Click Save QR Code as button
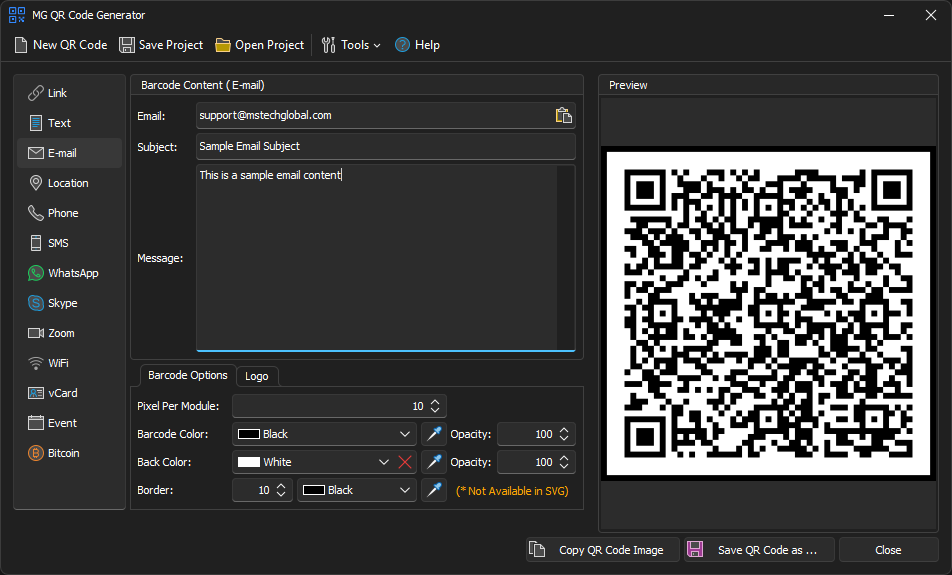This screenshot has height=575, width=952. (760, 550)
